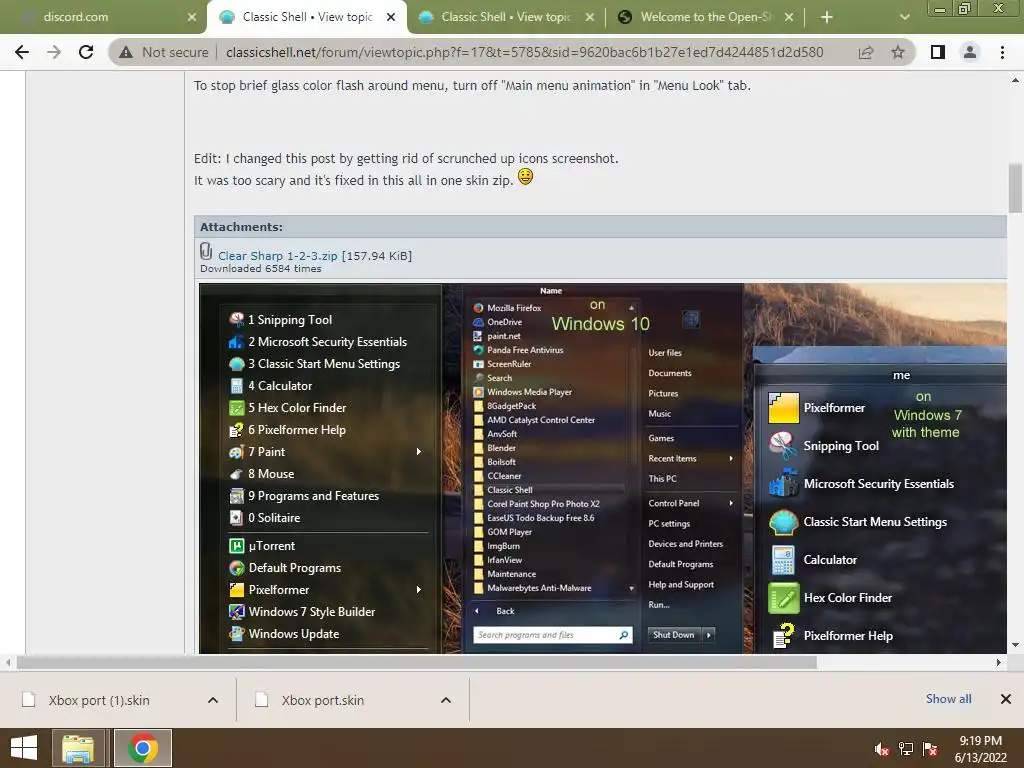
Task: Click the scroll left arrow
Action: click(8, 662)
